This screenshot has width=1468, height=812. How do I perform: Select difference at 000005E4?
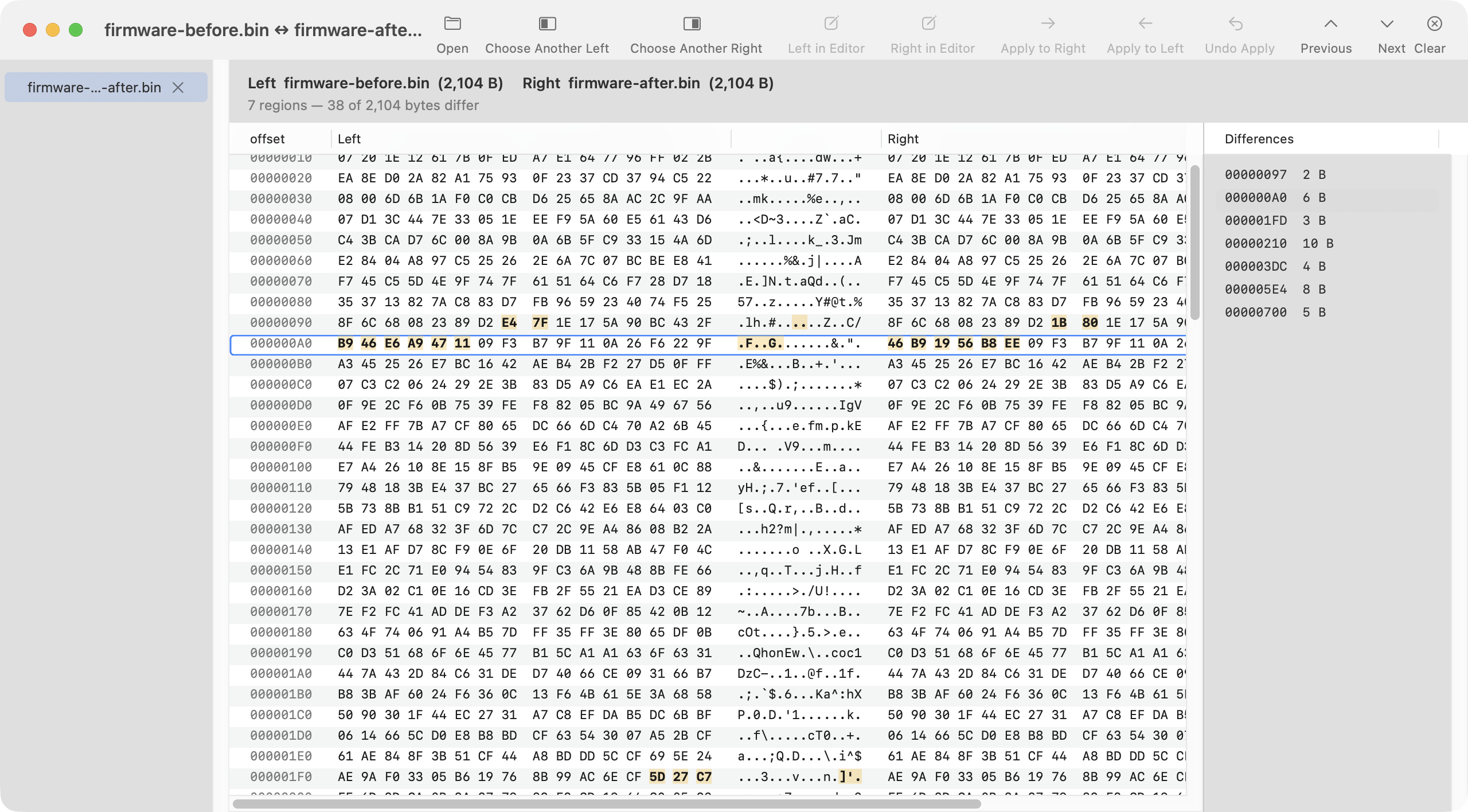coord(1327,289)
